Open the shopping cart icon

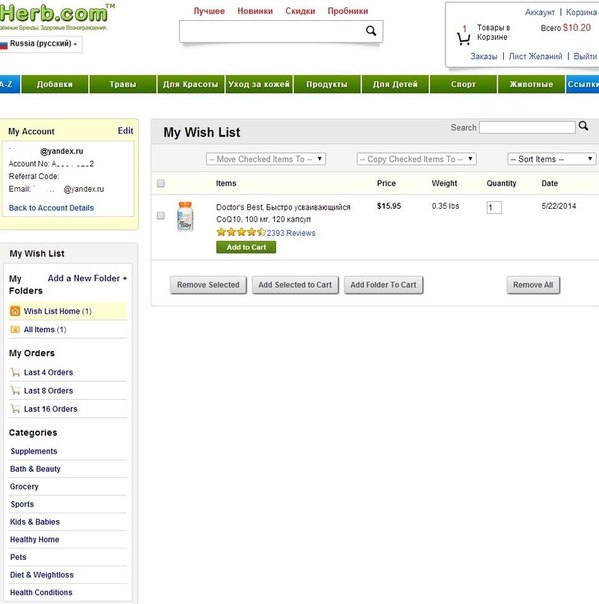click(463, 39)
